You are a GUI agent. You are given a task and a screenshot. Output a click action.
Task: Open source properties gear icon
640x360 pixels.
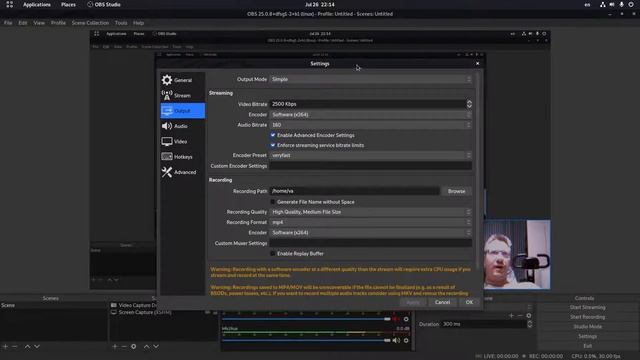[133, 347]
